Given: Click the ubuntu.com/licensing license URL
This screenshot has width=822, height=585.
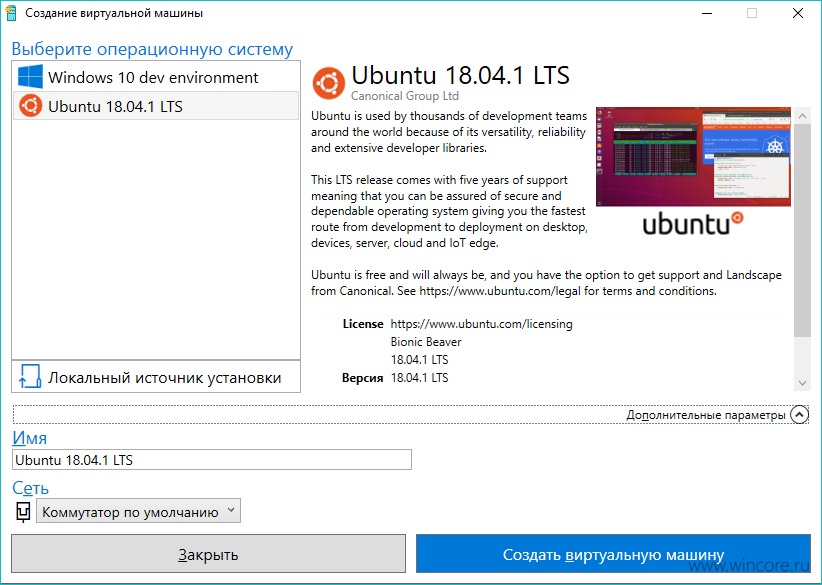Looking at the screenshot, I should tap(481, 324).
